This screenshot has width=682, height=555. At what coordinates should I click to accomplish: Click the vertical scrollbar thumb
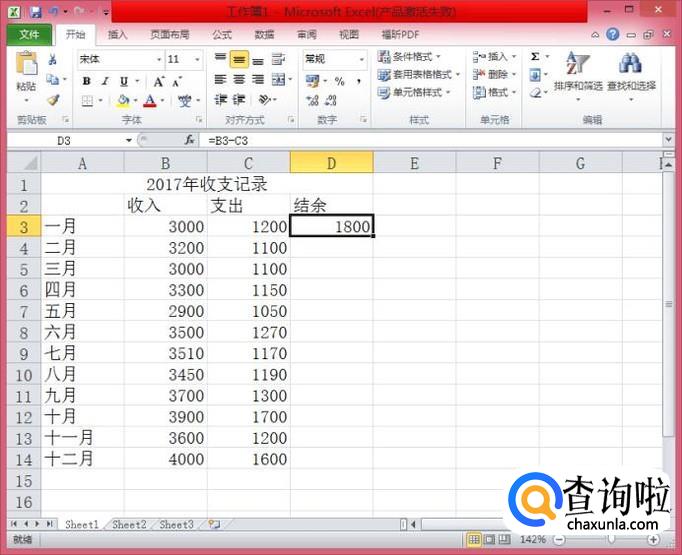click(x=669, y=304)
